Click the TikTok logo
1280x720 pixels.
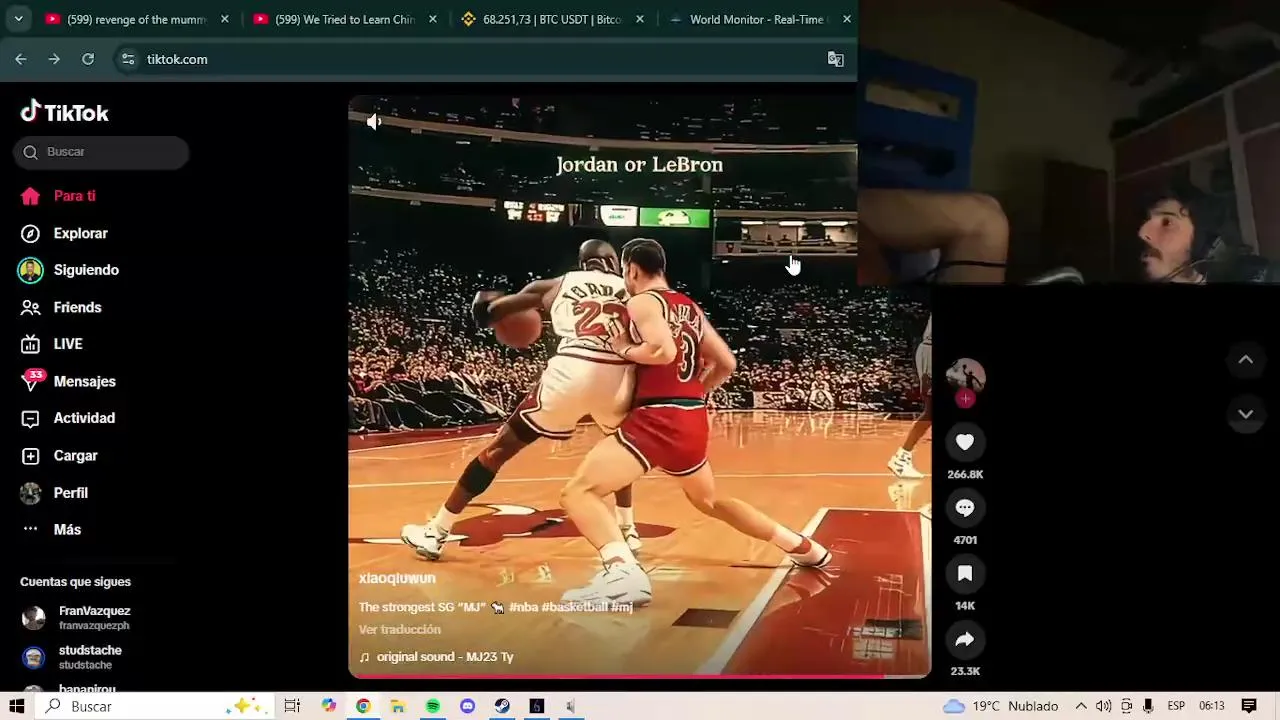[x=65, y=112]
